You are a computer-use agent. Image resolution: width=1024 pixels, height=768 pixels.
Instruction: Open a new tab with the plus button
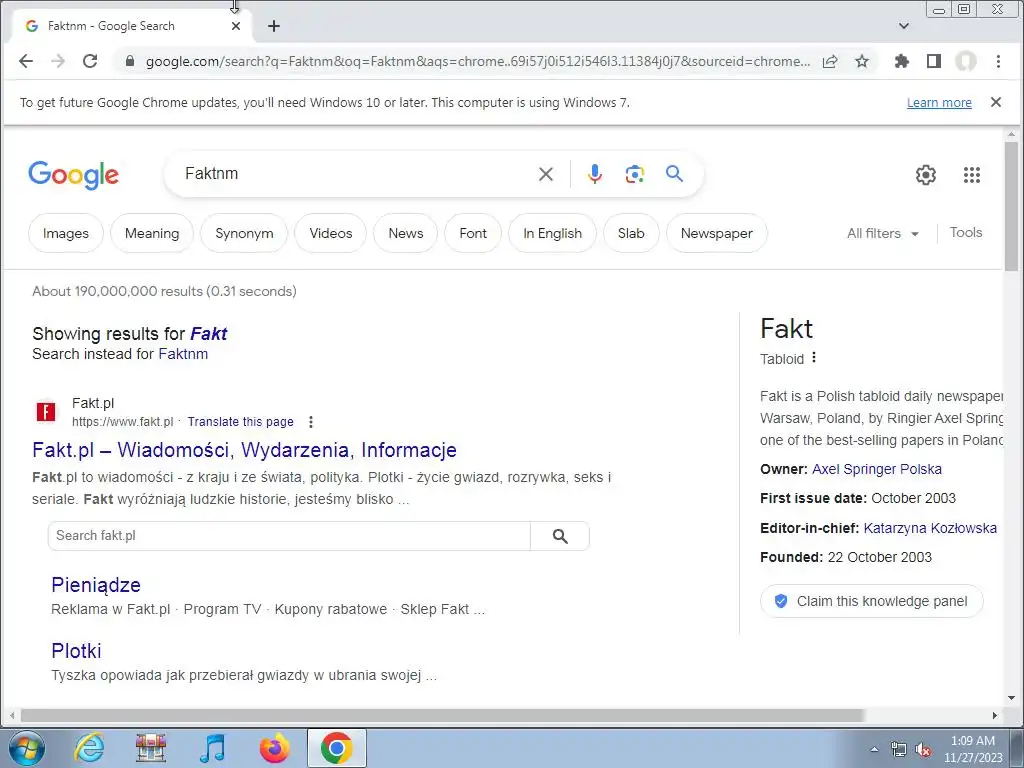(274, 26)
